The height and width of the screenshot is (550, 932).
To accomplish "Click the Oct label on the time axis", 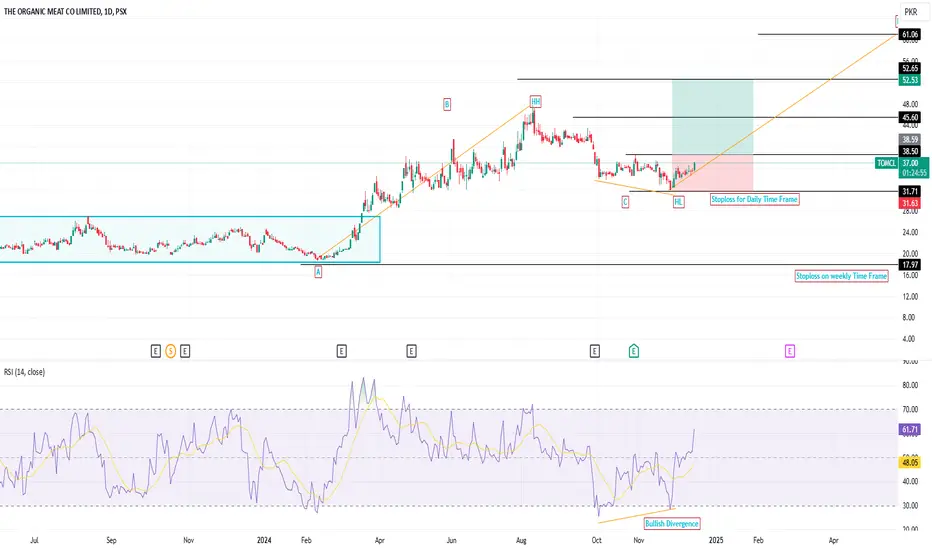I will [x=596, y=540].
